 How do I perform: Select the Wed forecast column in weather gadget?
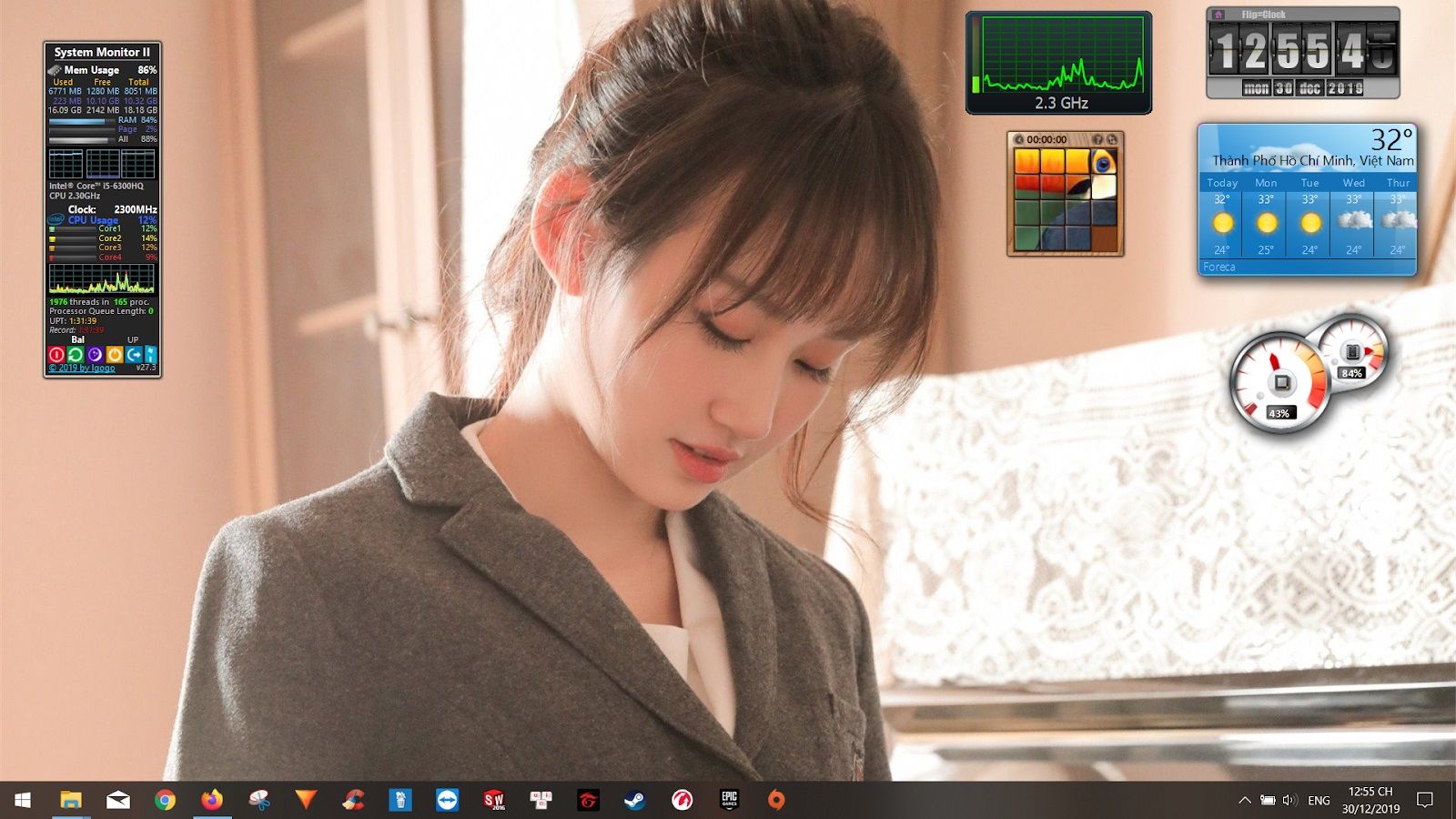pos(1353,218)
